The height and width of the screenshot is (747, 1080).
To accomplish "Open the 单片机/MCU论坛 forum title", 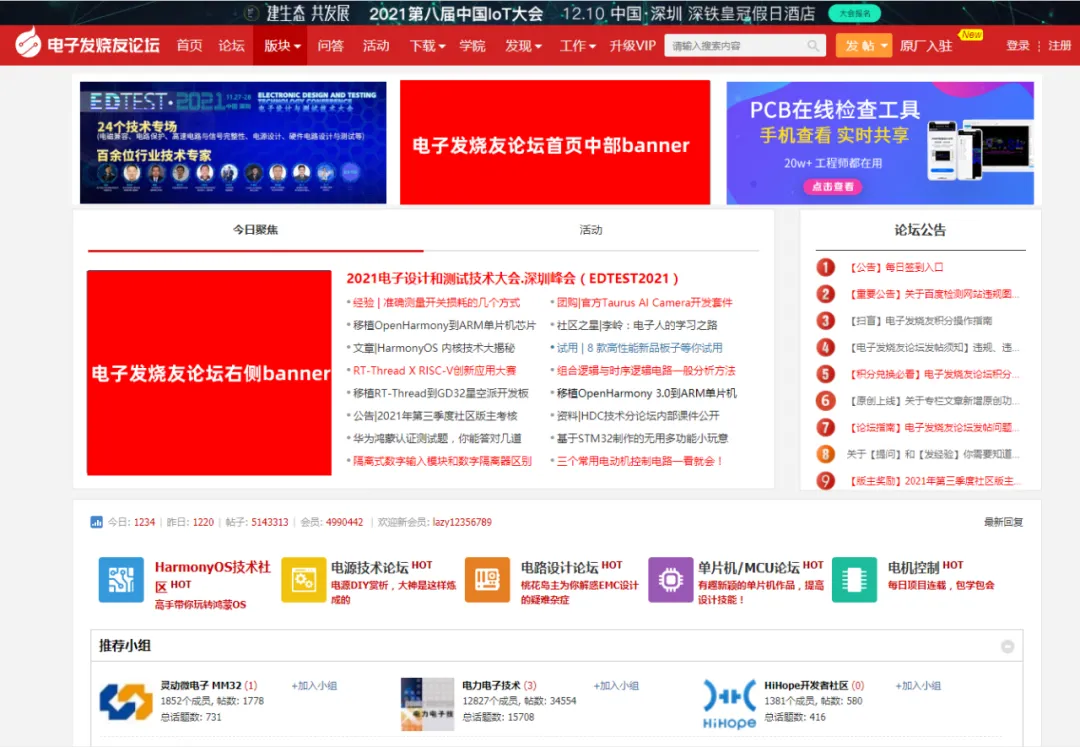I will coord(749,567).
